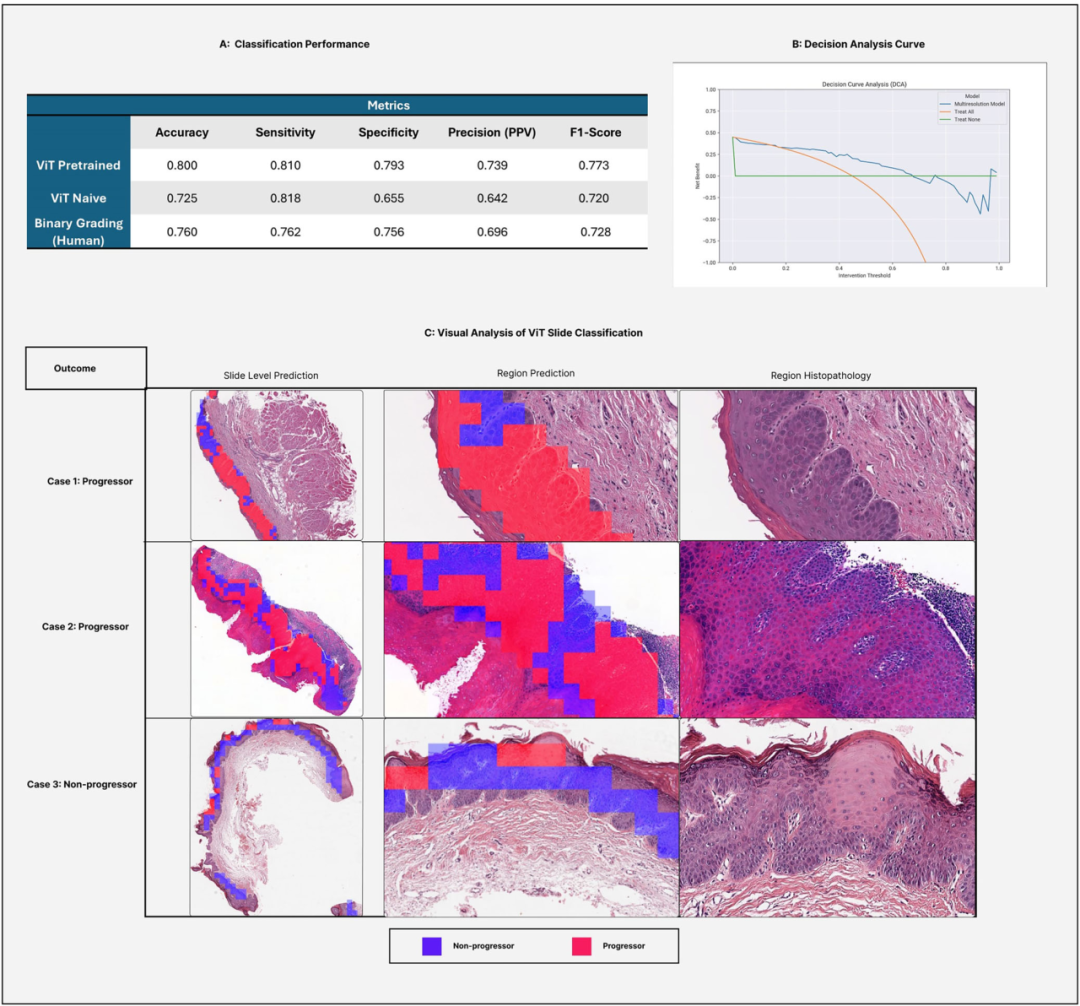Open Case 3 slide level prediction image
This screenshot has height=1006, width=1080.
pos(276,817)
